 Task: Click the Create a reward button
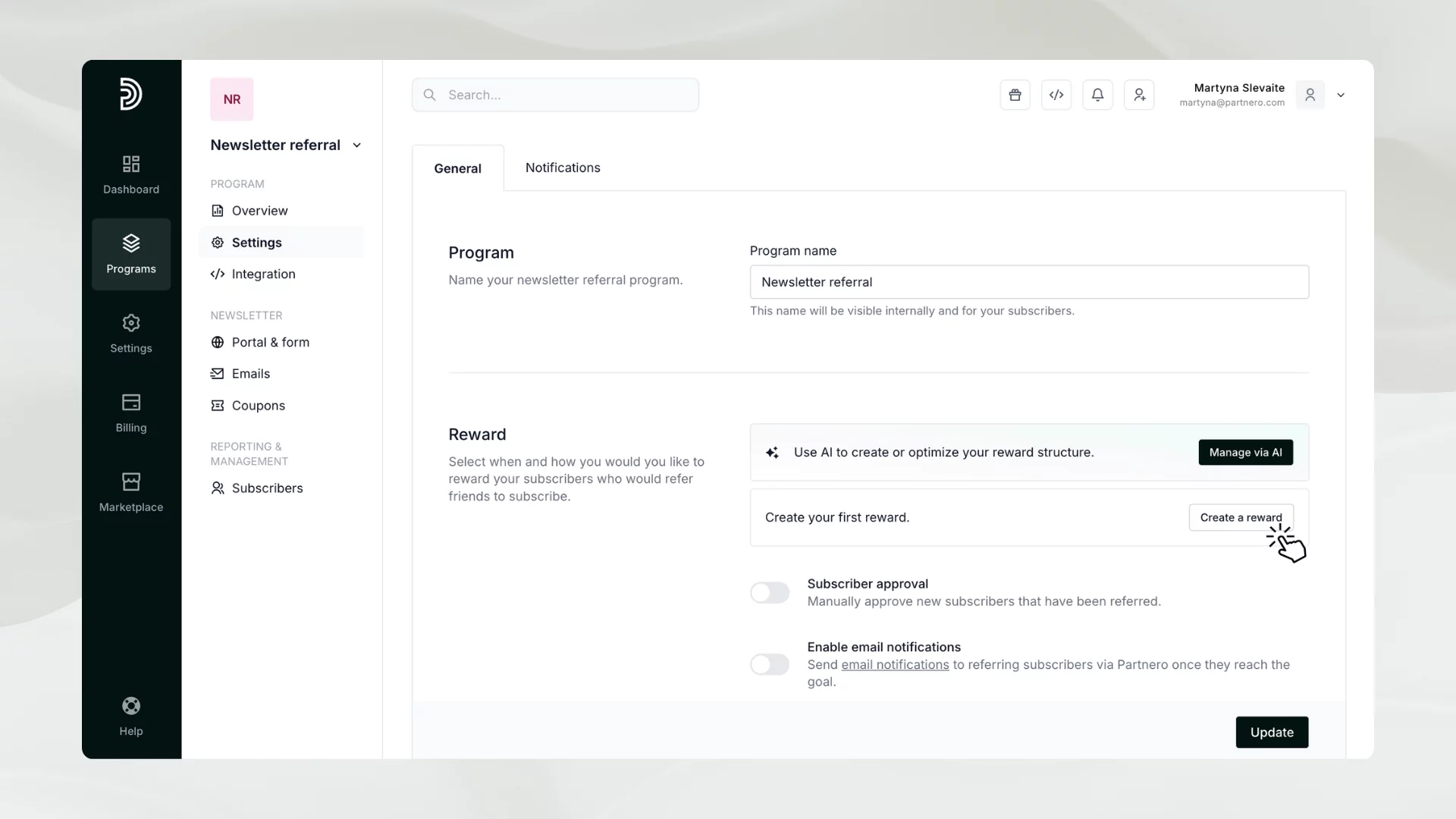[1241, 517]
